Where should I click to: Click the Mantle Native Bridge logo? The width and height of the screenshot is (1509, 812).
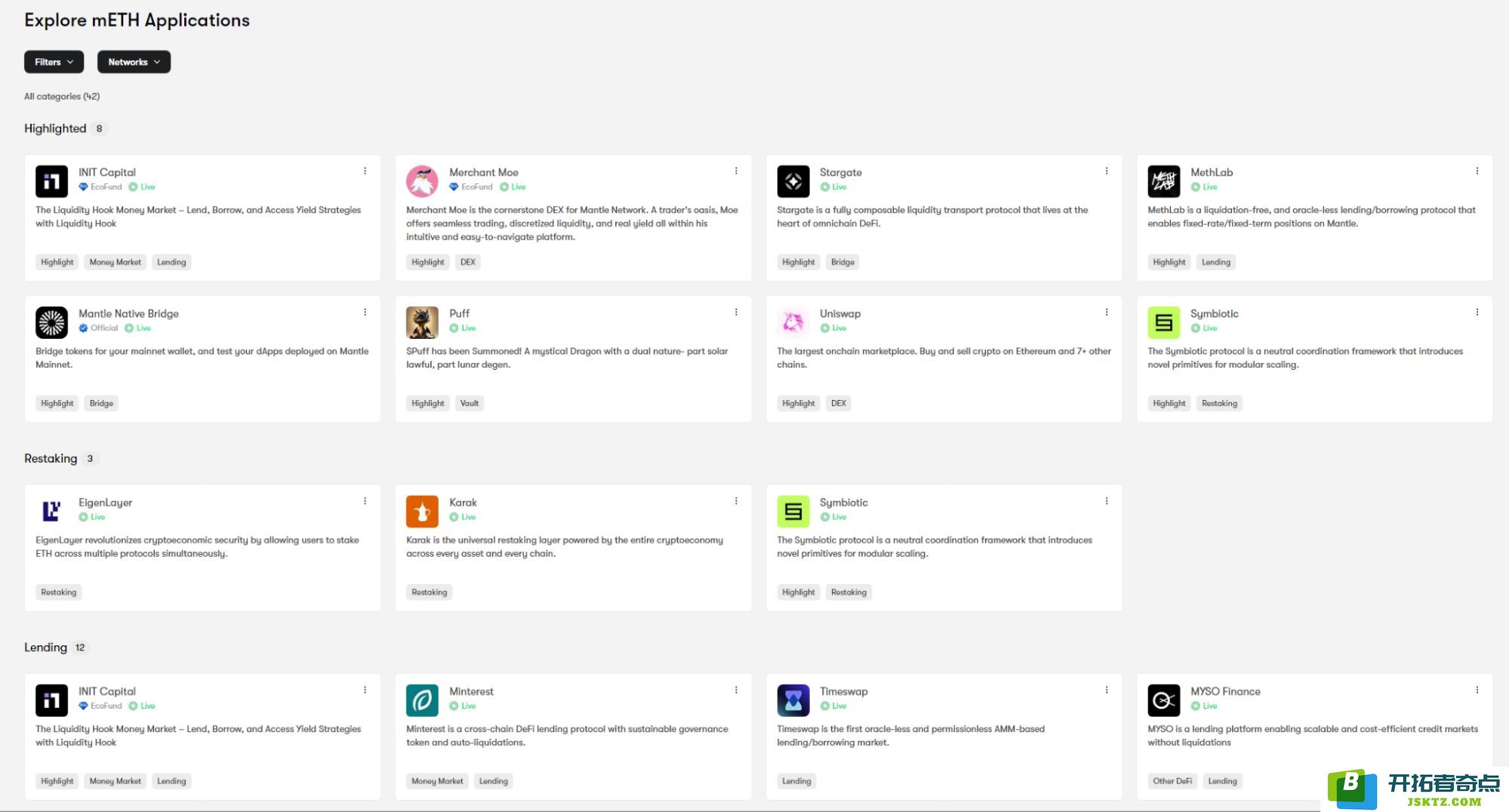coord(51,322)
